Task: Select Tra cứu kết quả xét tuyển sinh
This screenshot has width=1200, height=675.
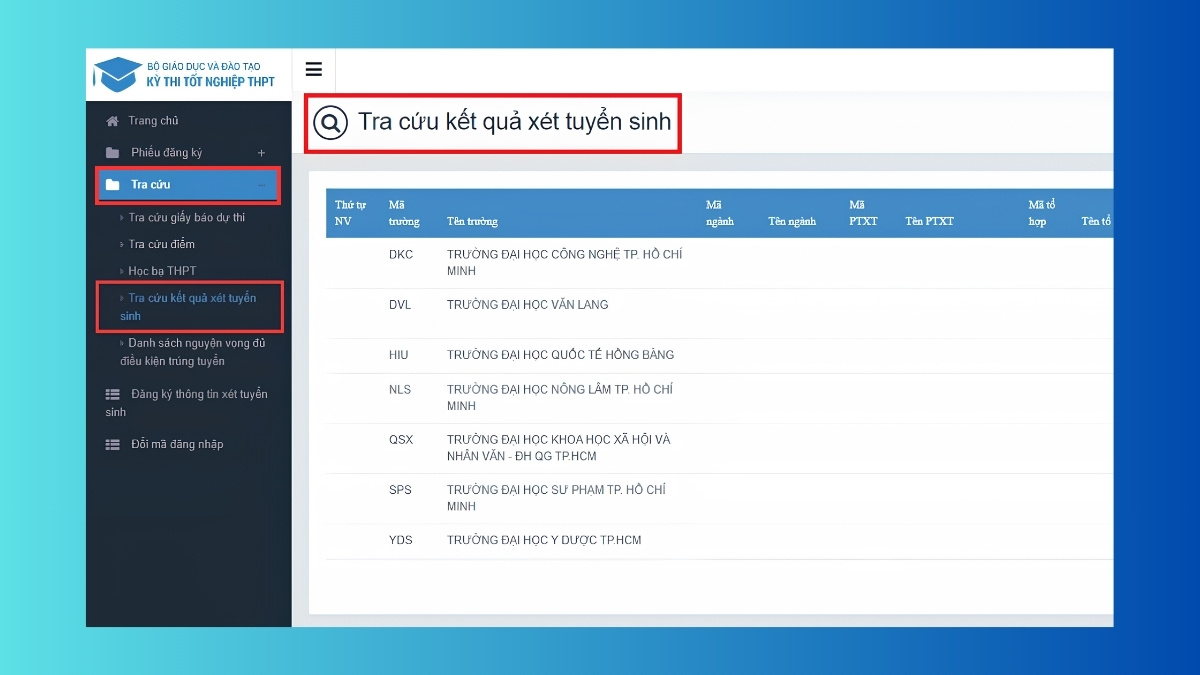Action: pos(187,307)
